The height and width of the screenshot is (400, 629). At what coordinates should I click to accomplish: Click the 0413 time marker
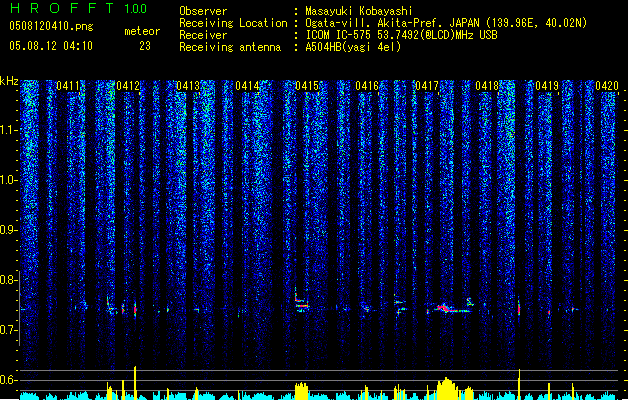click(188, 86)
